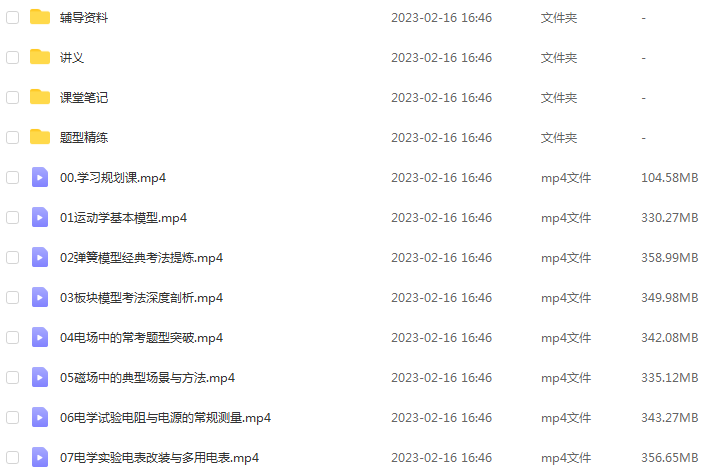This screenshot has width=712, height=475.
Task: Click video icon for 01运动学基本模型.mp4
Action: pyautogui.click(x=40, y=217)
